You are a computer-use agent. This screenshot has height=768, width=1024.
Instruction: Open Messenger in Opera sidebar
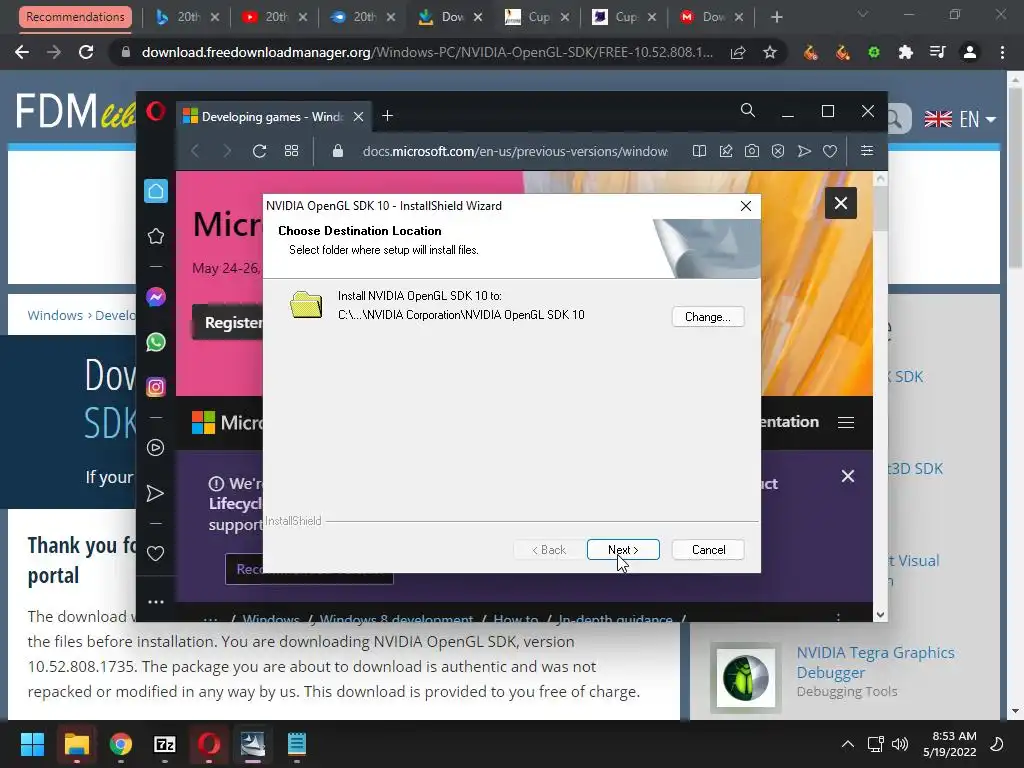point(155,298)
